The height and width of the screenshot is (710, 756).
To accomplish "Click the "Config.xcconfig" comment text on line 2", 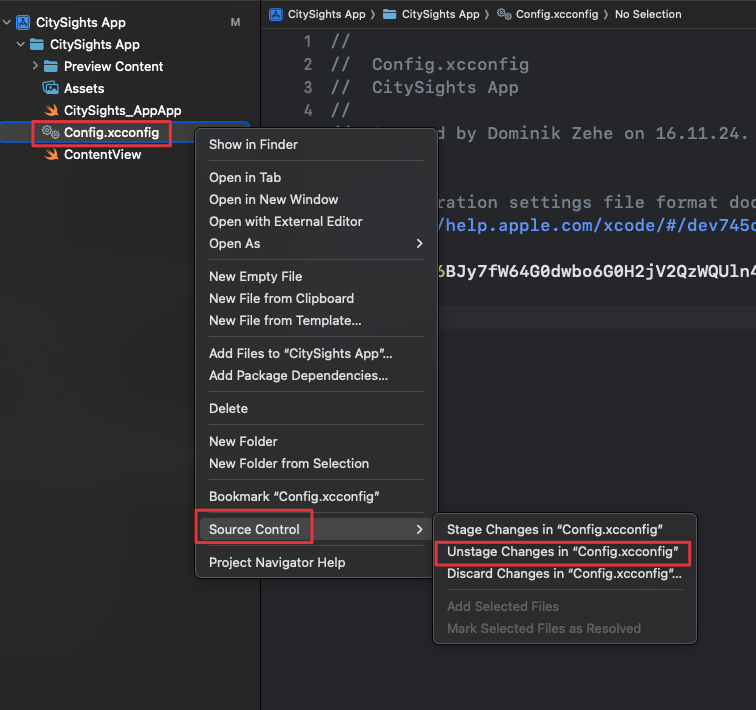I will coord(450,65).
